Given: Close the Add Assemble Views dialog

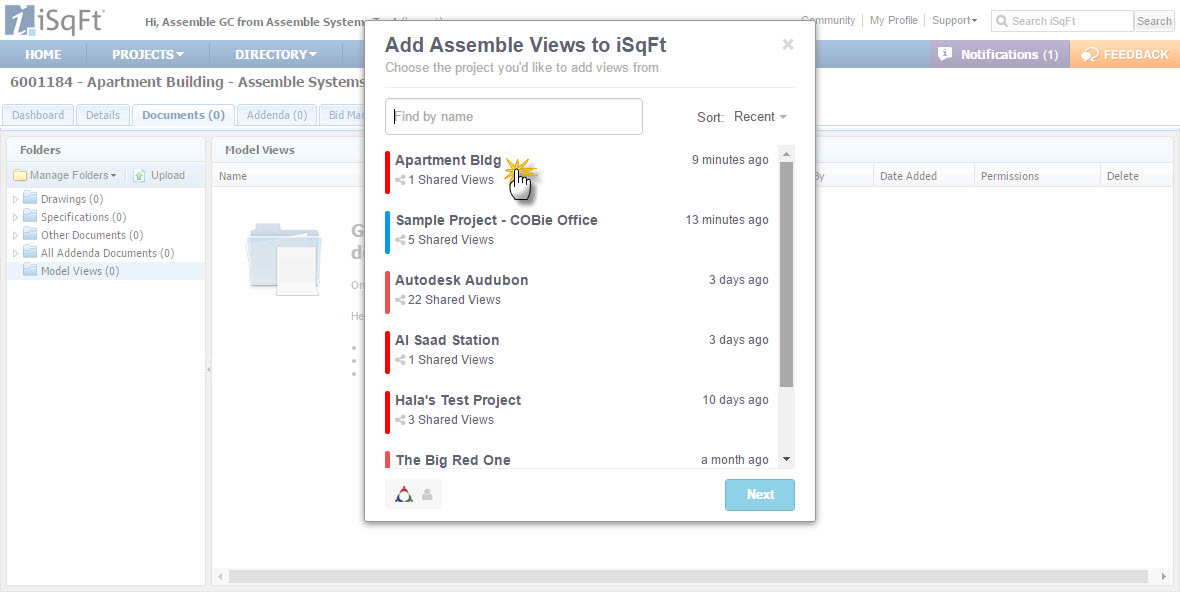Looking at the screenshot, I should [x=788, y=44].
